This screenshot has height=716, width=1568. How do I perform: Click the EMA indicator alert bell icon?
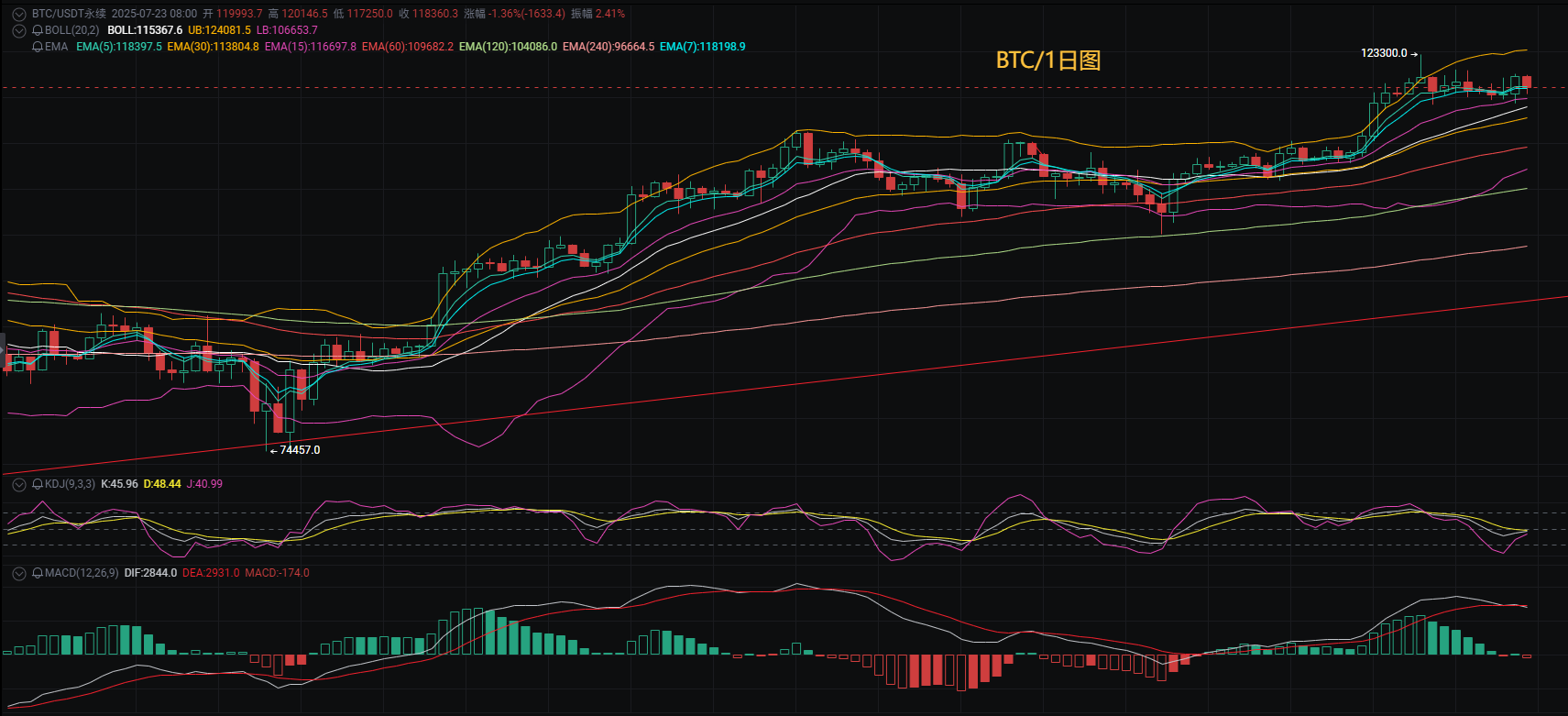[38, 47]
